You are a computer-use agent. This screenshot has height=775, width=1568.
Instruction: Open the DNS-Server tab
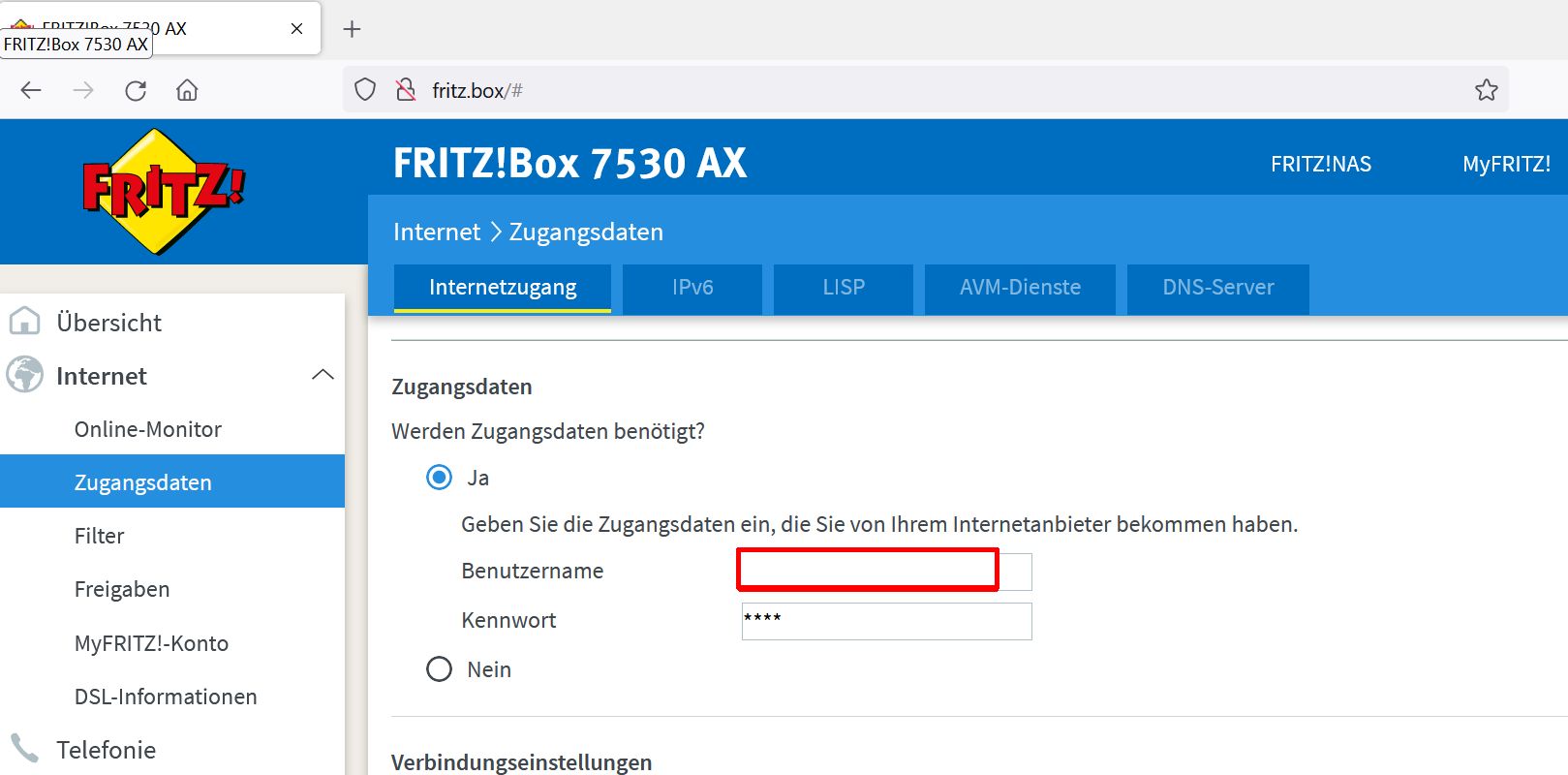tap(1218, 288)
